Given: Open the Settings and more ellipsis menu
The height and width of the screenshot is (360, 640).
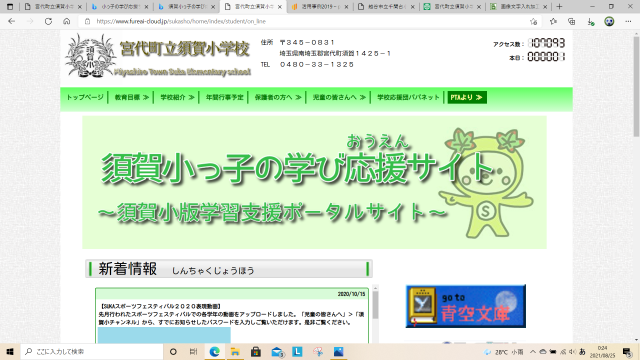Looking at the screenshot, I should point(628,22).
